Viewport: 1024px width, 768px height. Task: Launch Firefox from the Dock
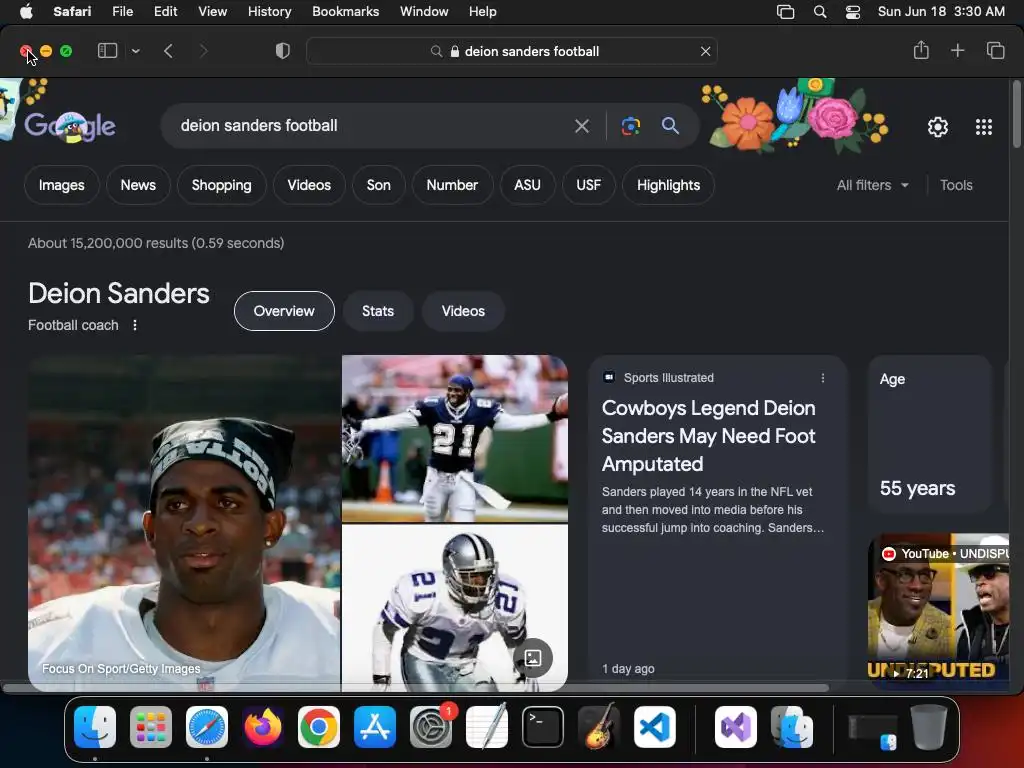[x=263, y=727]
